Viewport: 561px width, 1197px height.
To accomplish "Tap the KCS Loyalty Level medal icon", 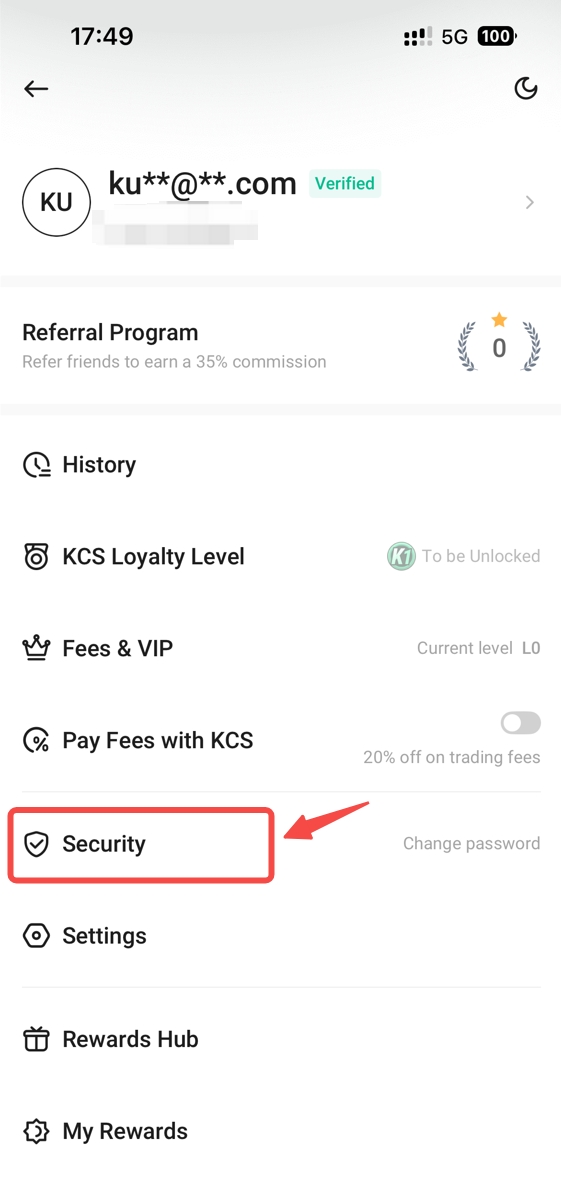I will pyautogui.click(x=37, y=557).
